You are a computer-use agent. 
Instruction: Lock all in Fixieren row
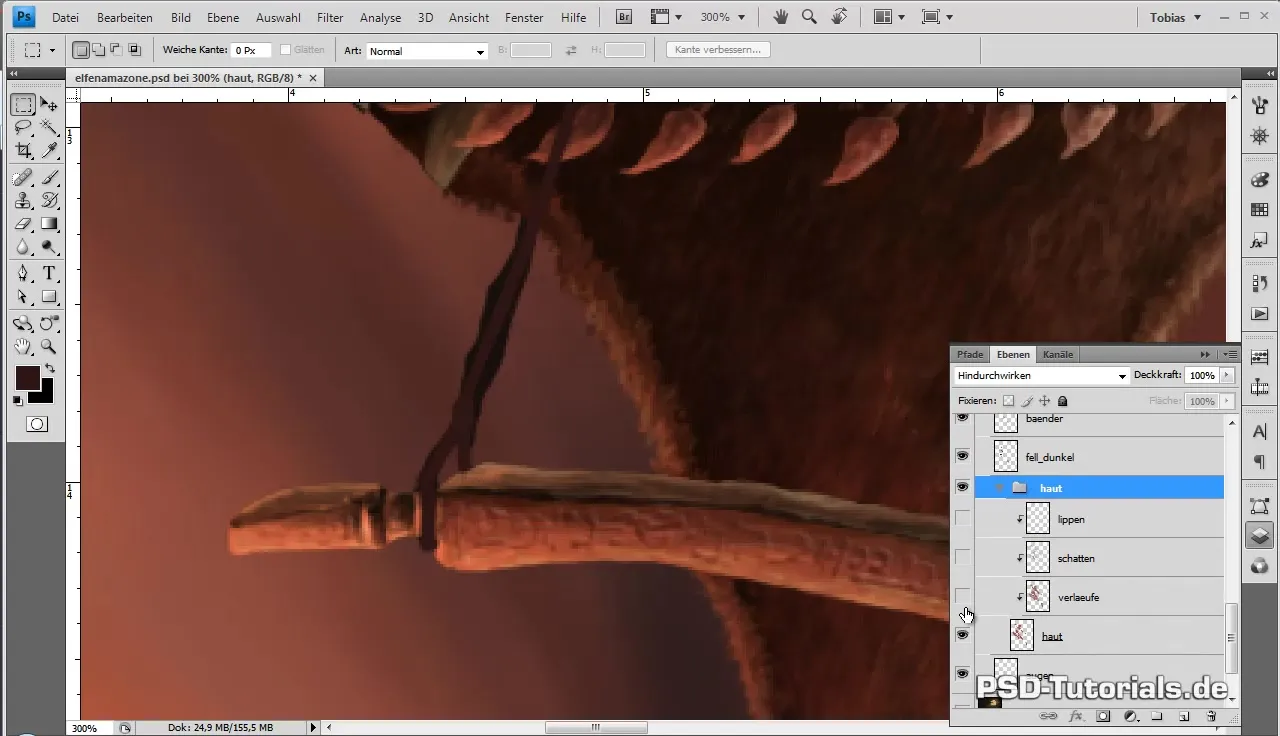pos(1063,401)
